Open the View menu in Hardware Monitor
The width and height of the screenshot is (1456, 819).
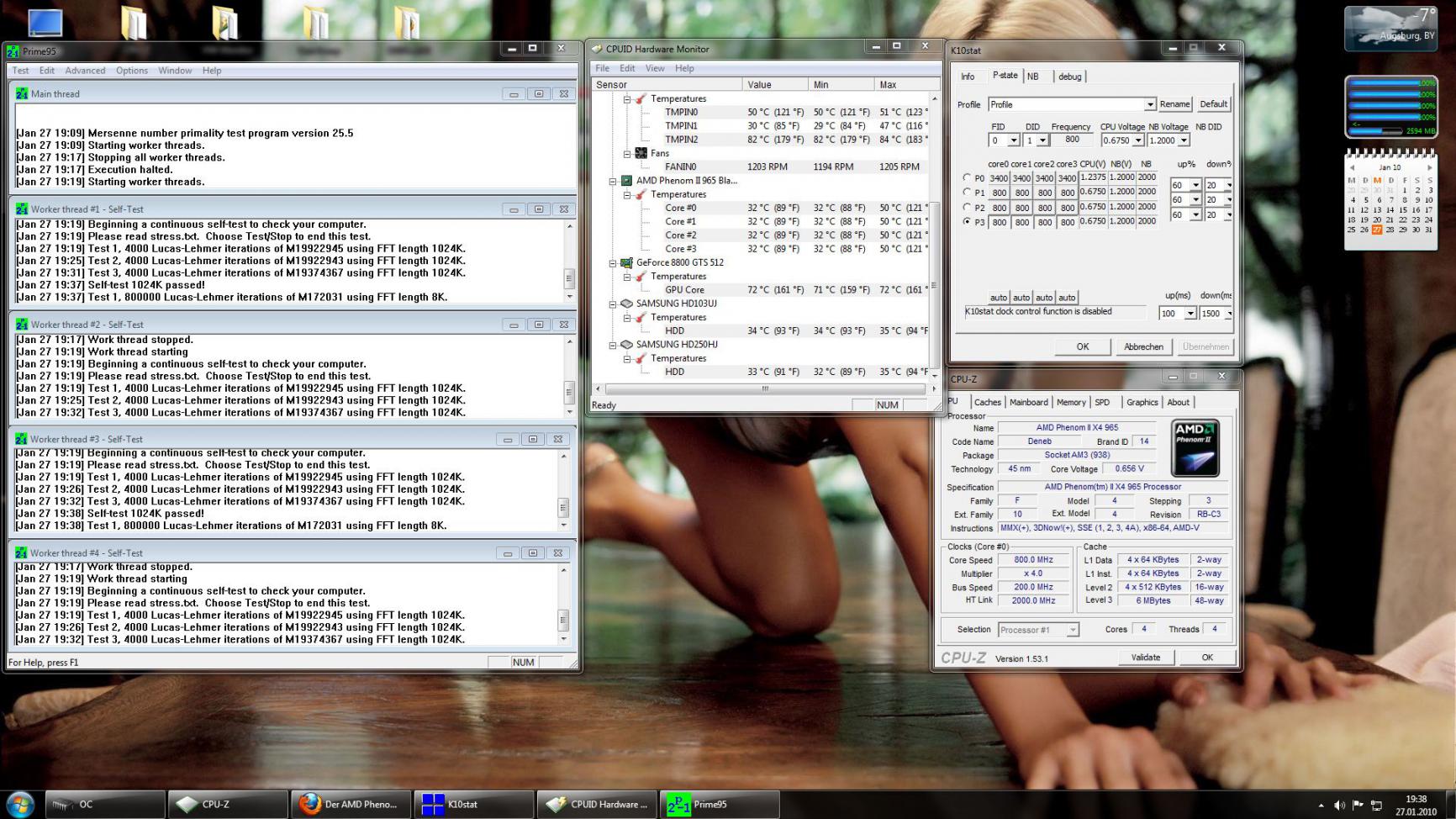click(655, 68)
